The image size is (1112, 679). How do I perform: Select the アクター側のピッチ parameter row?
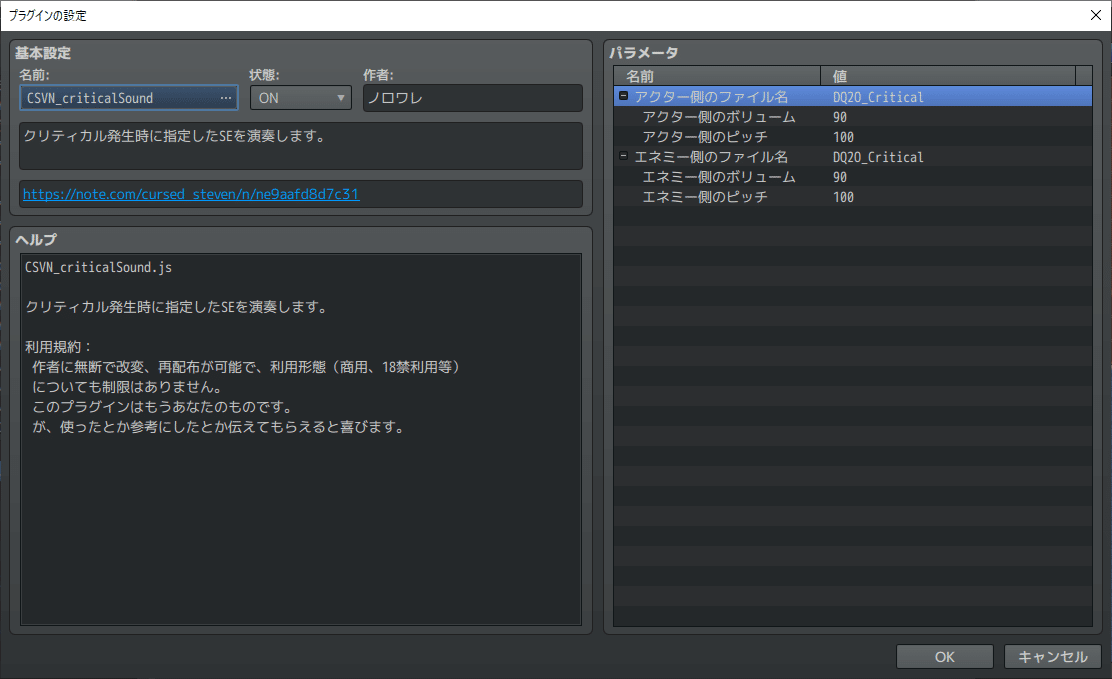[x=700, y=137]
